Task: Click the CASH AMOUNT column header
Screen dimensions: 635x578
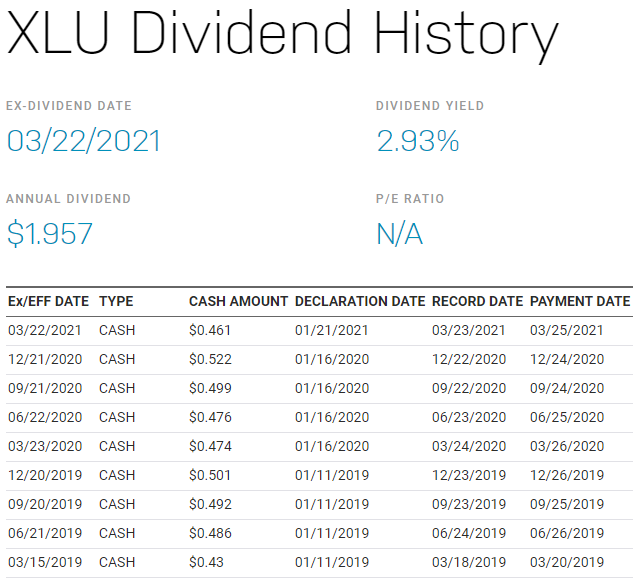Action: coord(239,301)
